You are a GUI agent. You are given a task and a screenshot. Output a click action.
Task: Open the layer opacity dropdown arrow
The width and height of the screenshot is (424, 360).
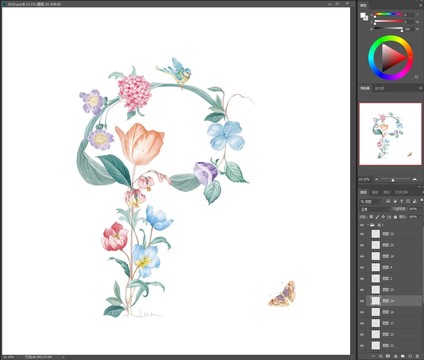coord(421,209)
